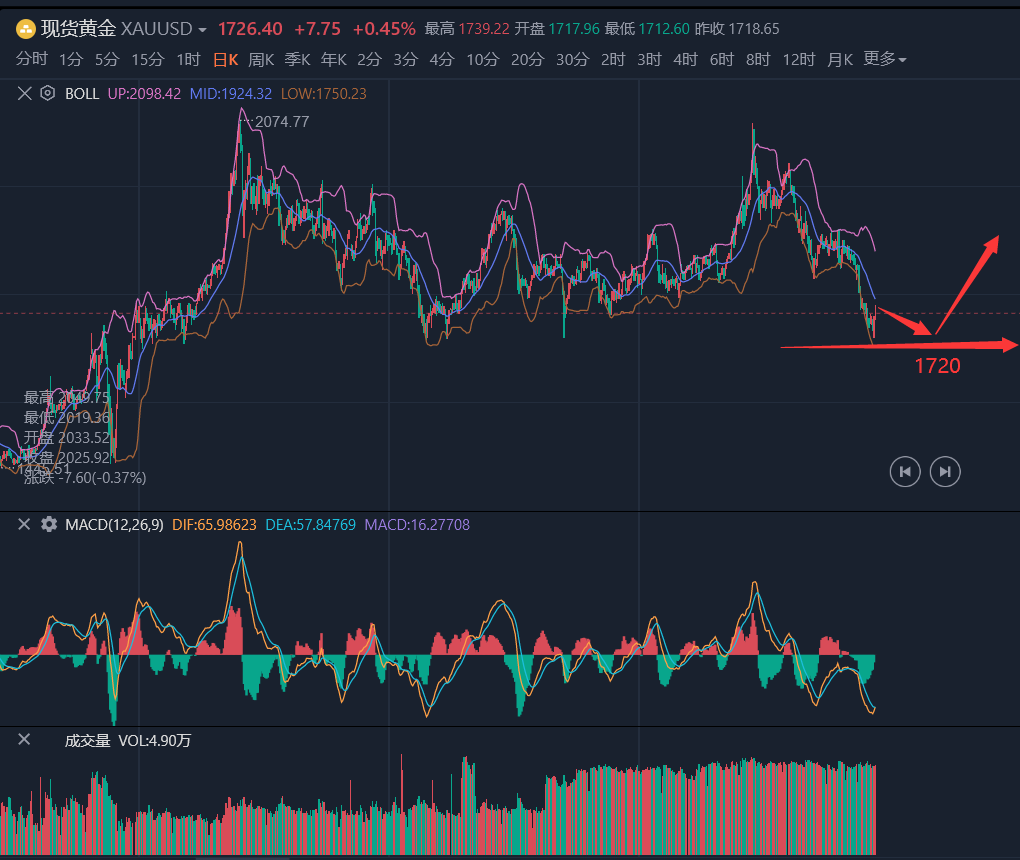
Task: Select the 2分 timeframe
Action: pos(369,60)
